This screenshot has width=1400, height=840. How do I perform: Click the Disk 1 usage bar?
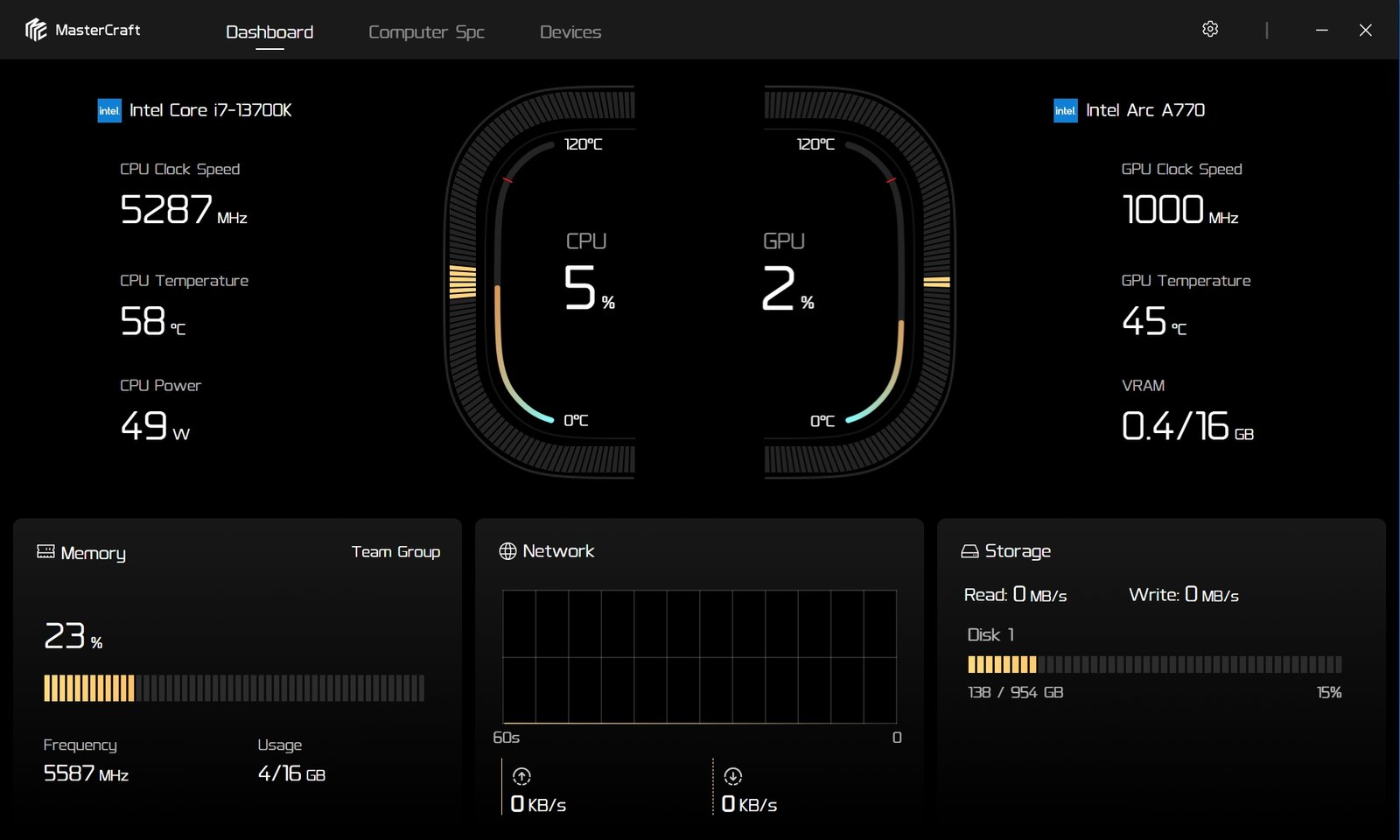point(1154,664)
